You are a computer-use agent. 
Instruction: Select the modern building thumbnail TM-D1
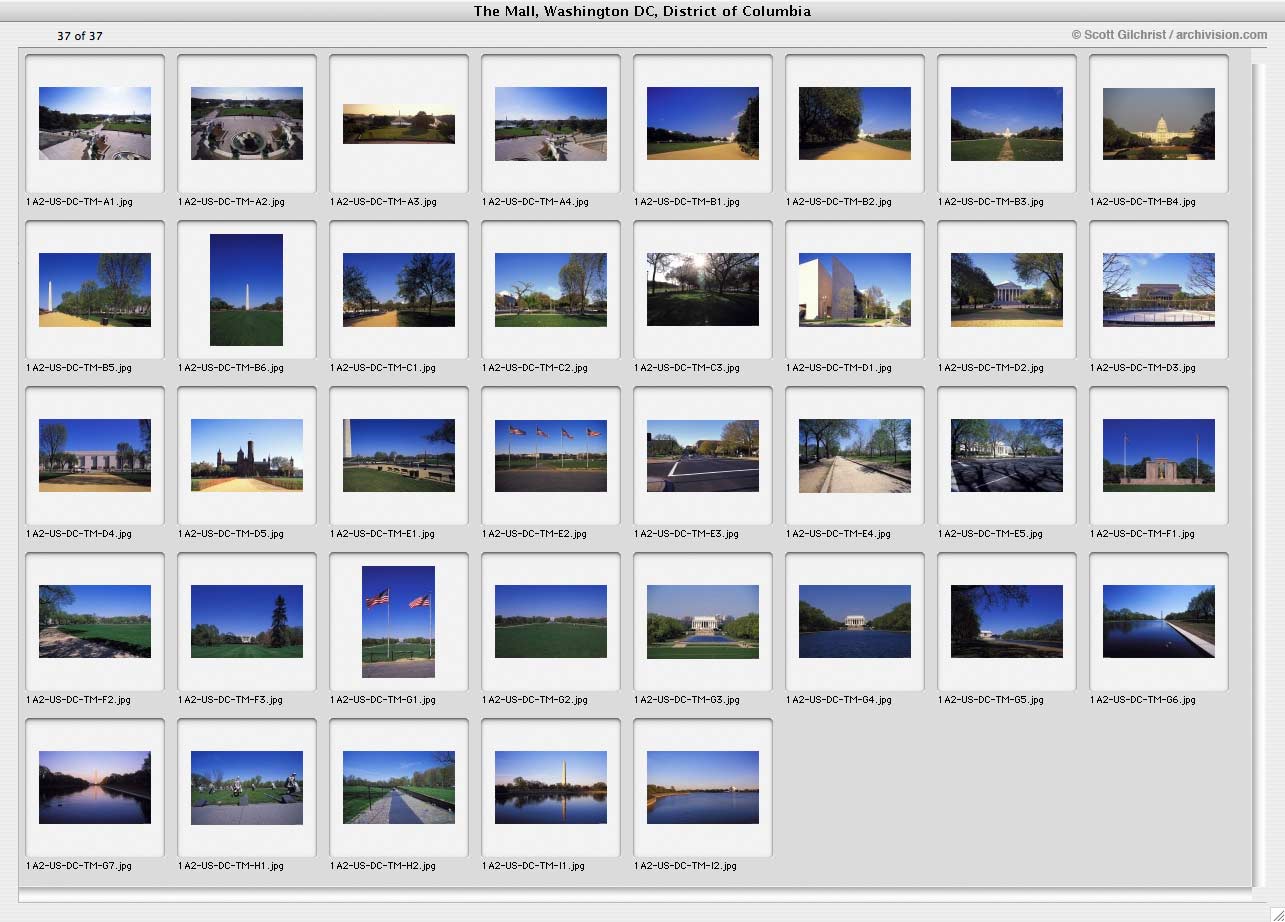pos(855,289)
